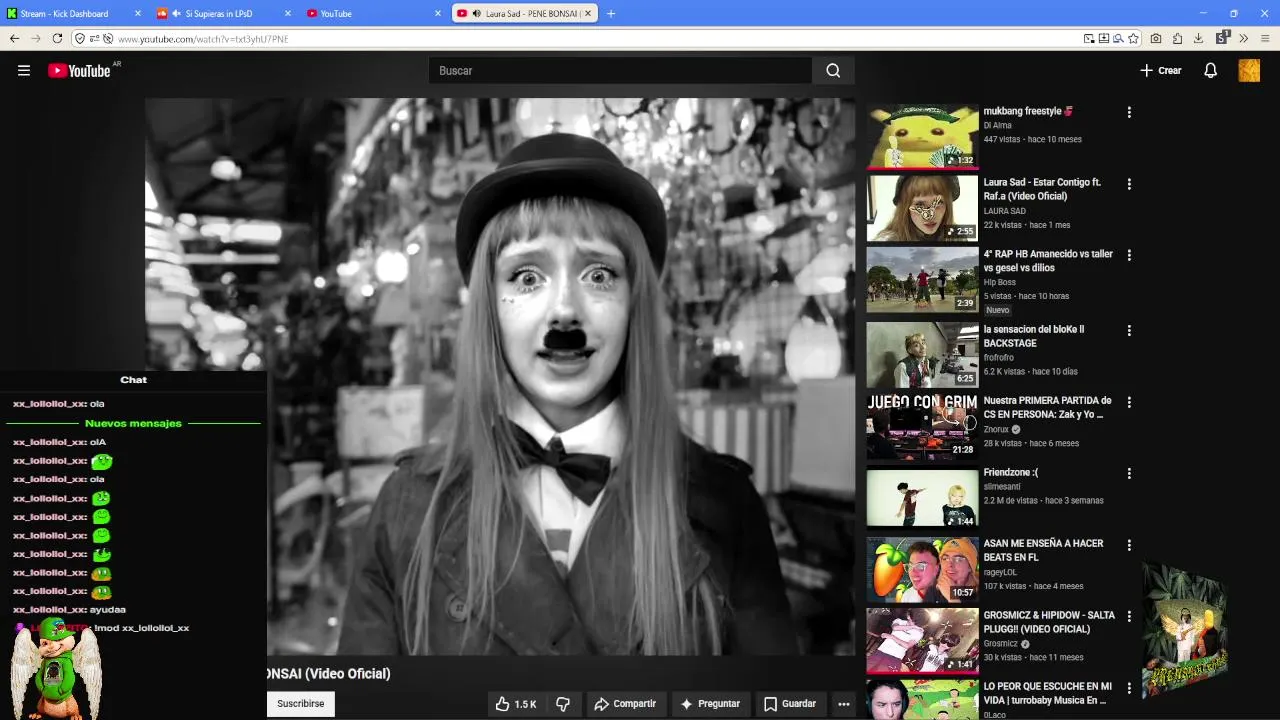Open title 'Nuestra PRIMERA PARTIDA de CS'
Viewport: 1280px width, 720px height.
[1047, 408]
